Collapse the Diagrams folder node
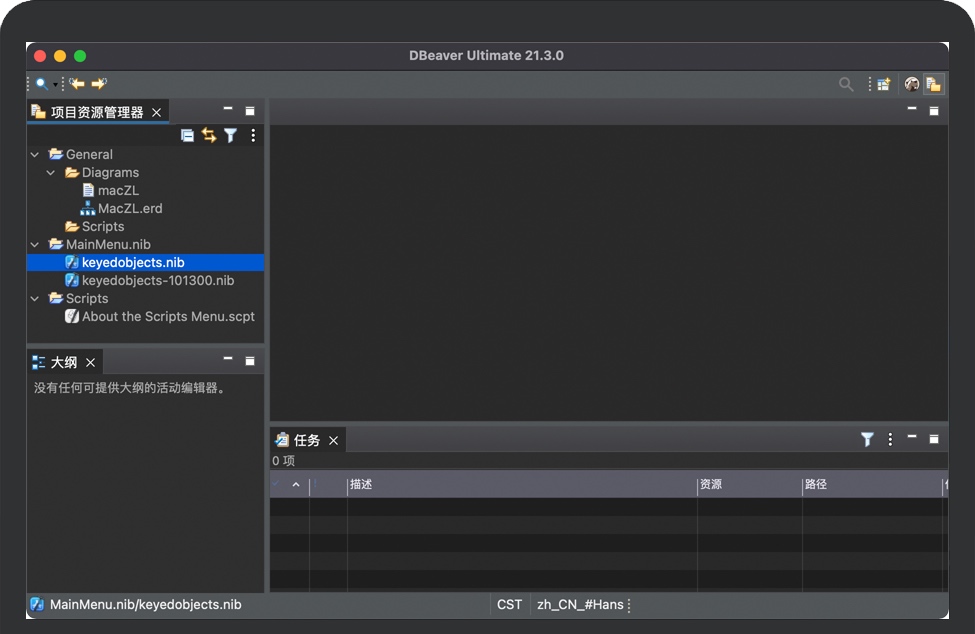This screenshot has width=975, height=634. pos(52,173)
